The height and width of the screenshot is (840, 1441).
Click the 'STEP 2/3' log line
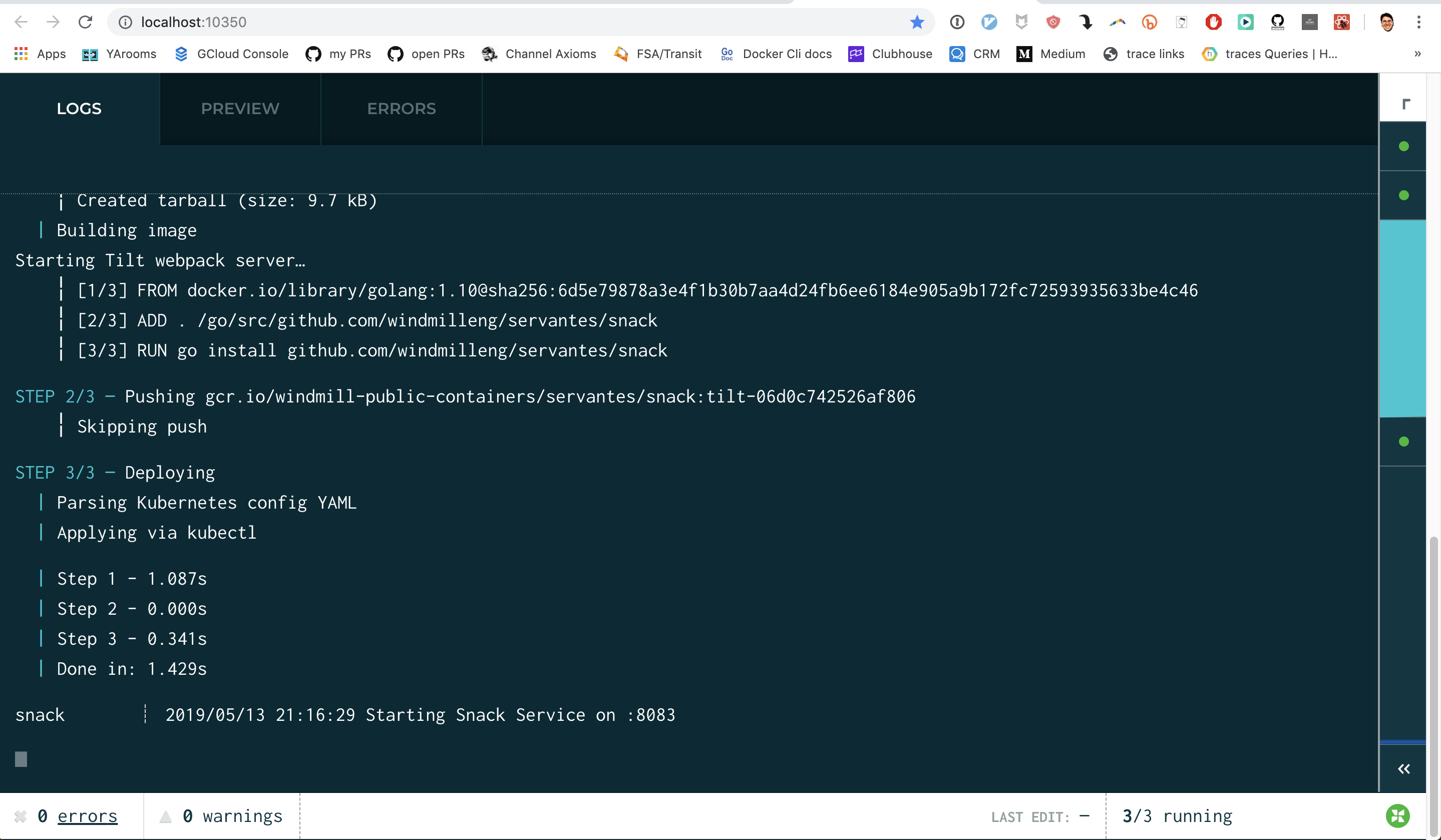[466, 396]
